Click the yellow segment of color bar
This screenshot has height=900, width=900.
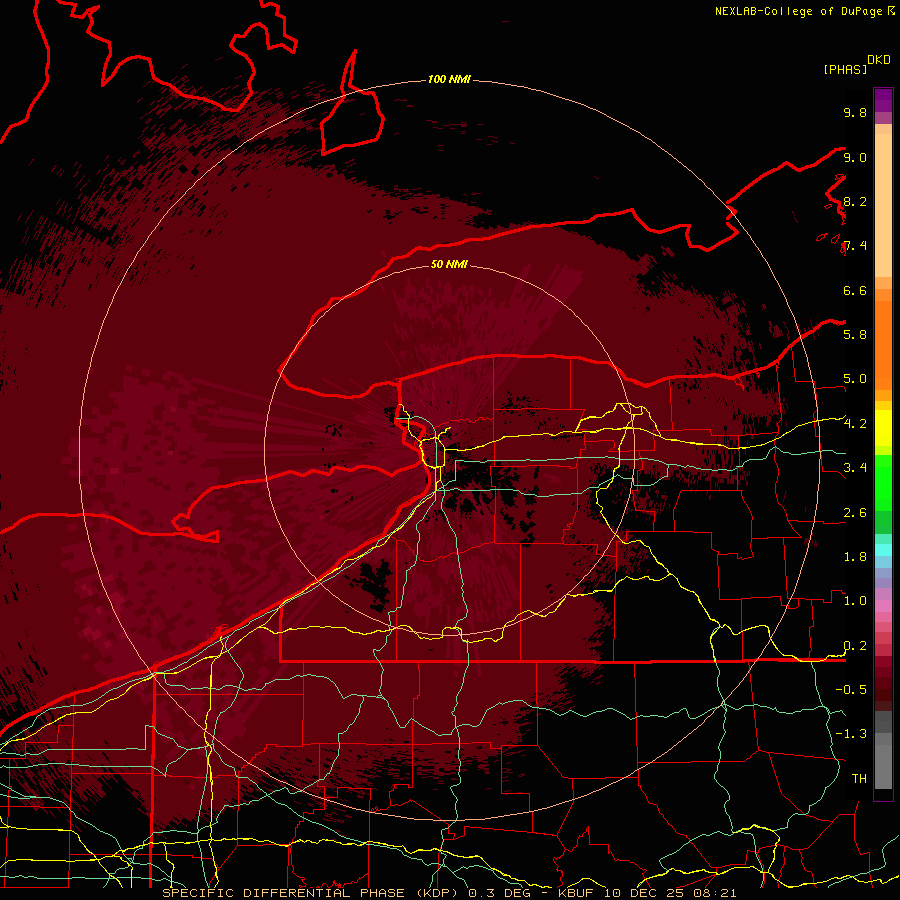coord(883,428)
